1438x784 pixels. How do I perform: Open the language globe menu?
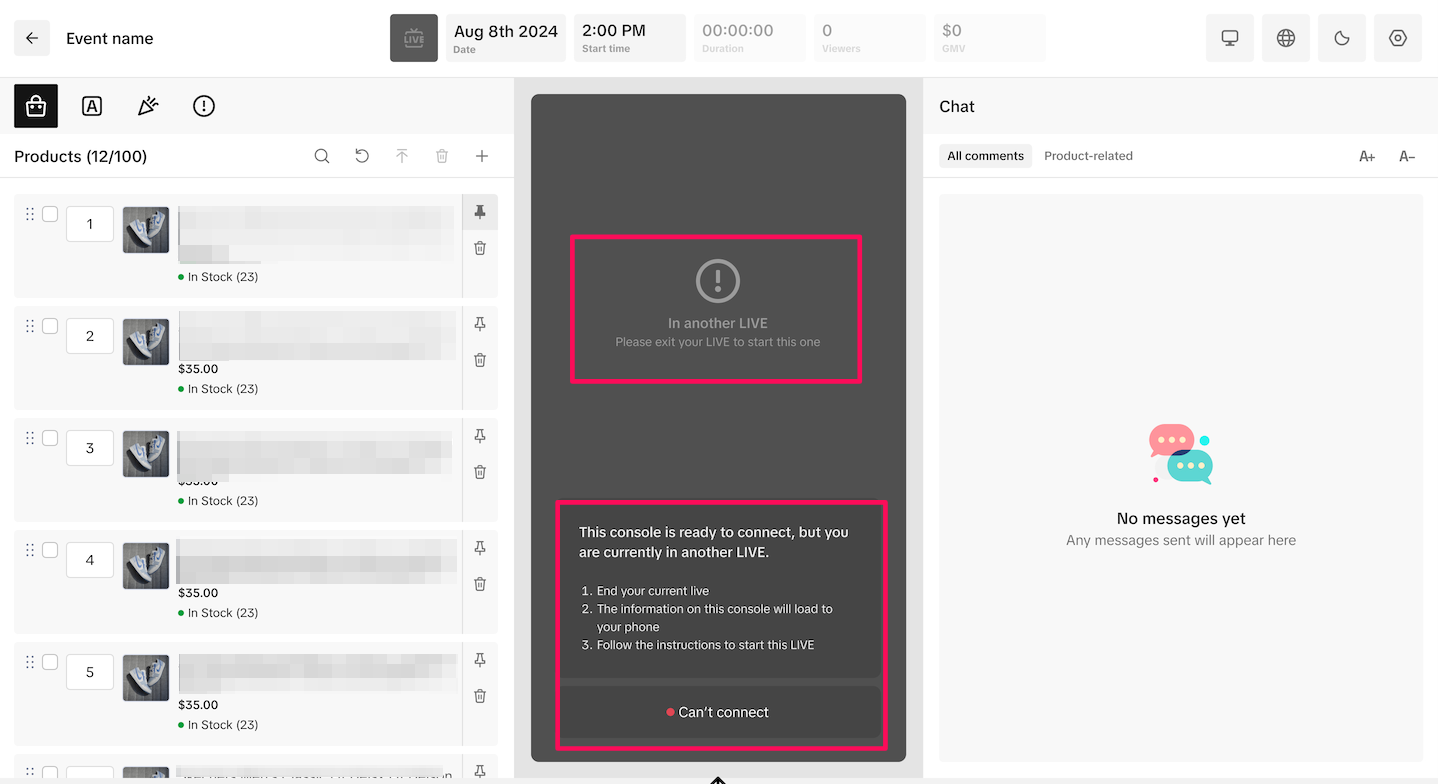(1286, 38)
